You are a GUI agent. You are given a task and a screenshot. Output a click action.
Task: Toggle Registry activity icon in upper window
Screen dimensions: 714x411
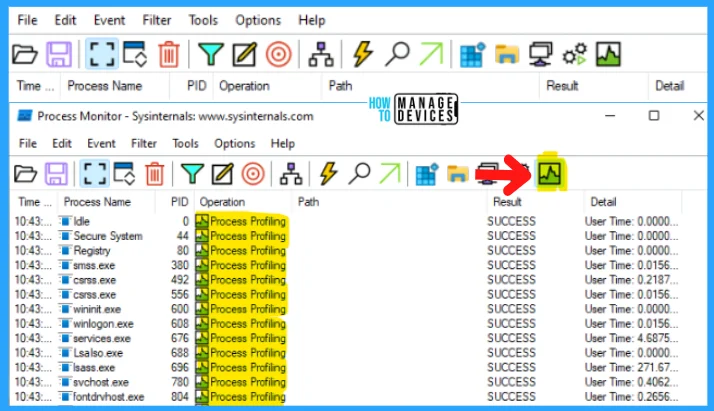tap(473, 55)
